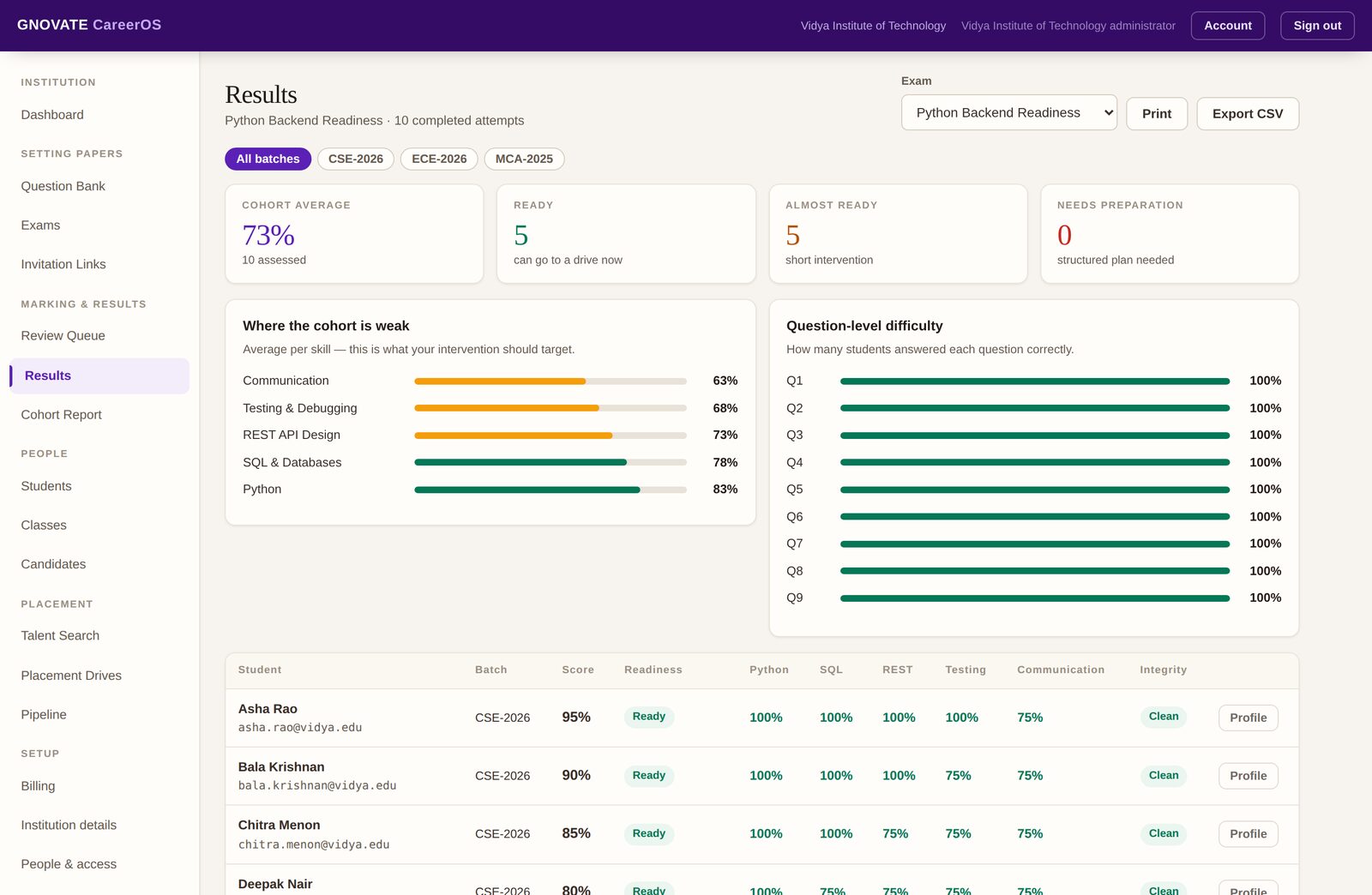Click the Student column header
This screenshot has width=1372, height=895.
click(260, 670)
